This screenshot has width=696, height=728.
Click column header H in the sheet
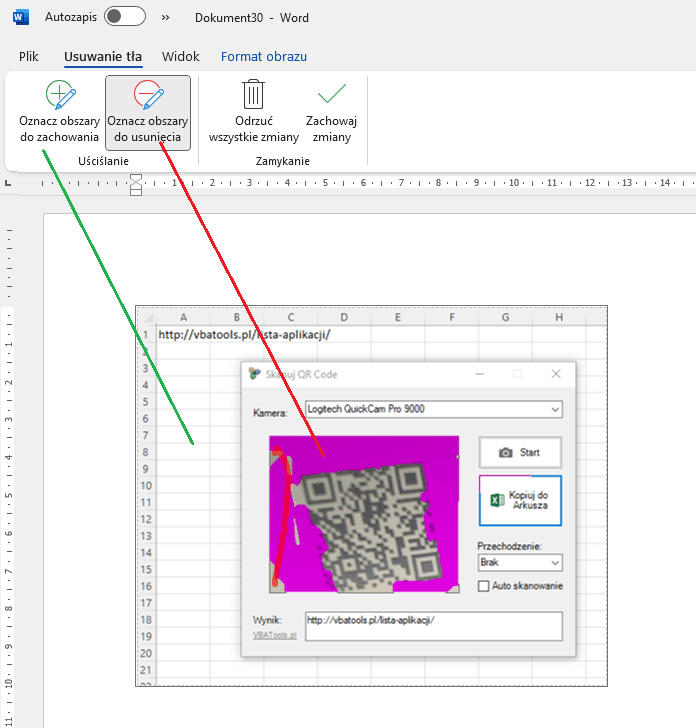pyautogui.click(x=559, y=317)
